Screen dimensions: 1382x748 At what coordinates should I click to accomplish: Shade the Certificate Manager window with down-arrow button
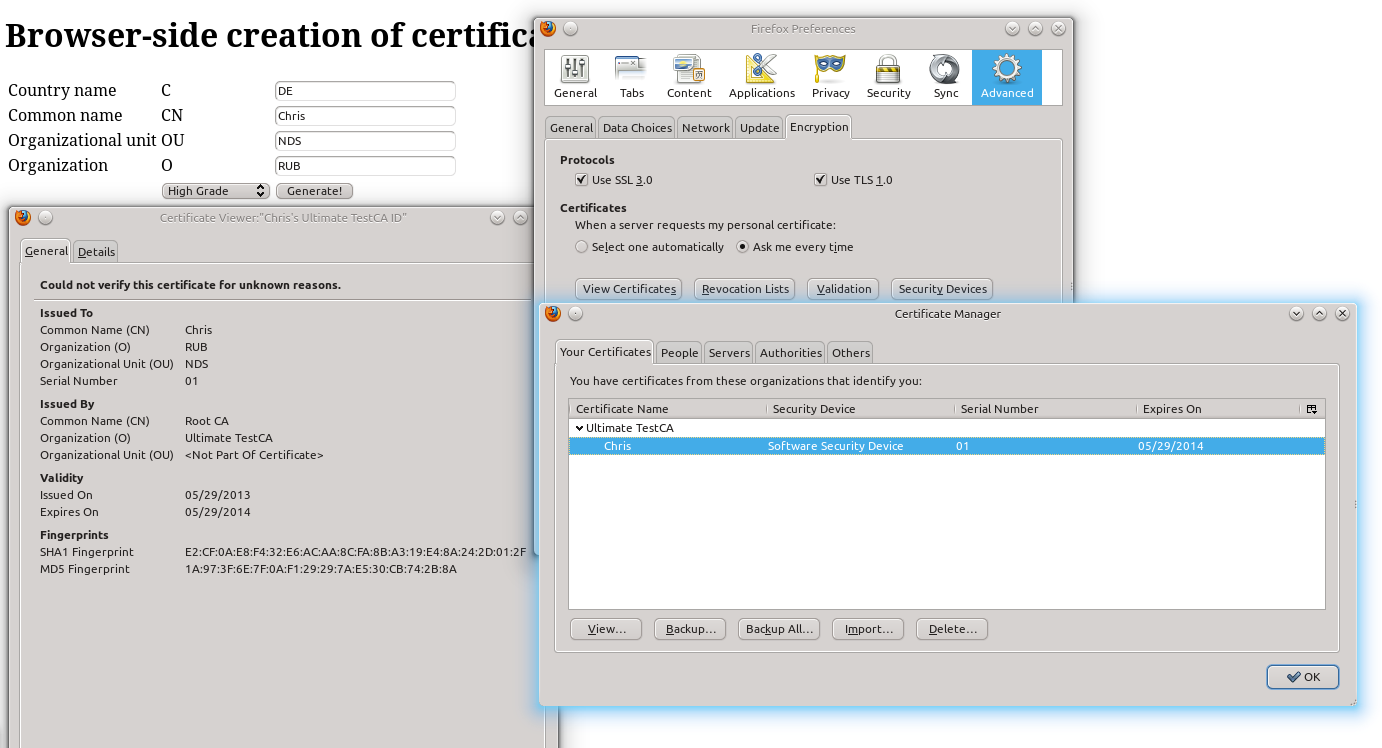click(x=1296, y=313)
